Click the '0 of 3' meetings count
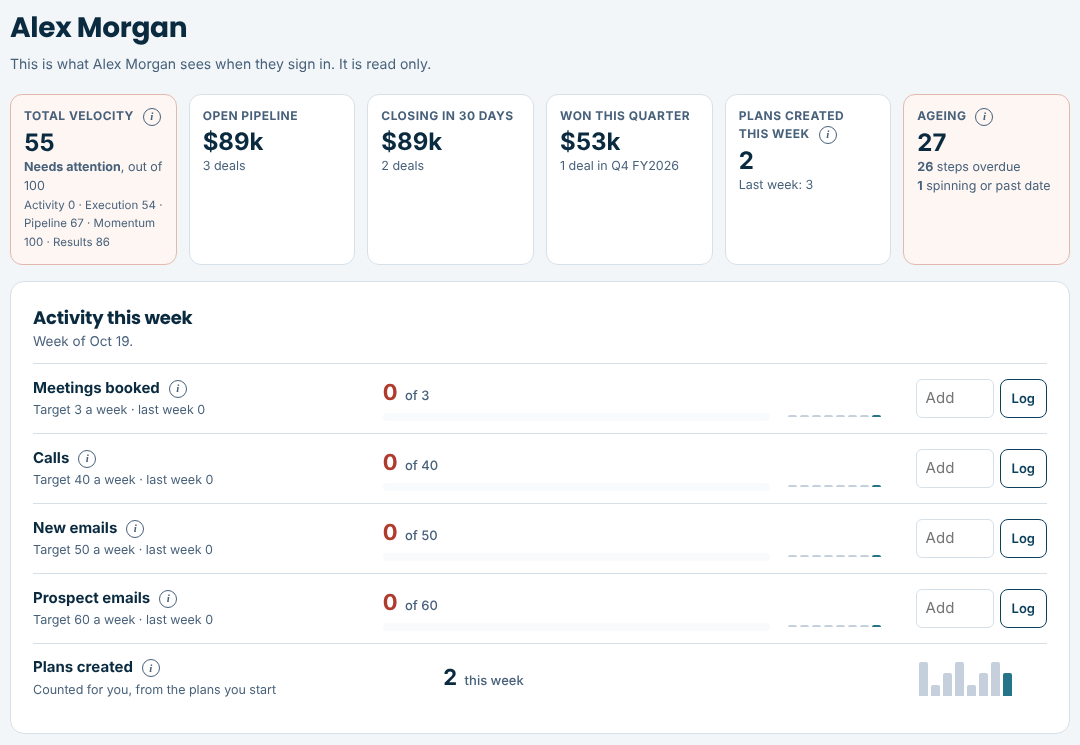The image size is (1080, 745). click(406, 393)
